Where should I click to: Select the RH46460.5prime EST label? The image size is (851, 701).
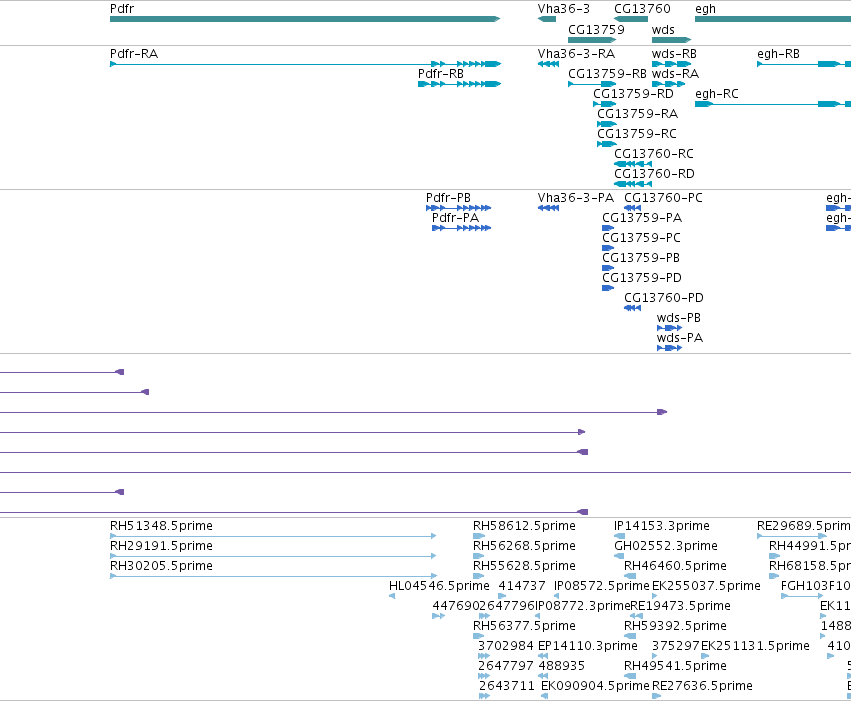pos(675,566)
